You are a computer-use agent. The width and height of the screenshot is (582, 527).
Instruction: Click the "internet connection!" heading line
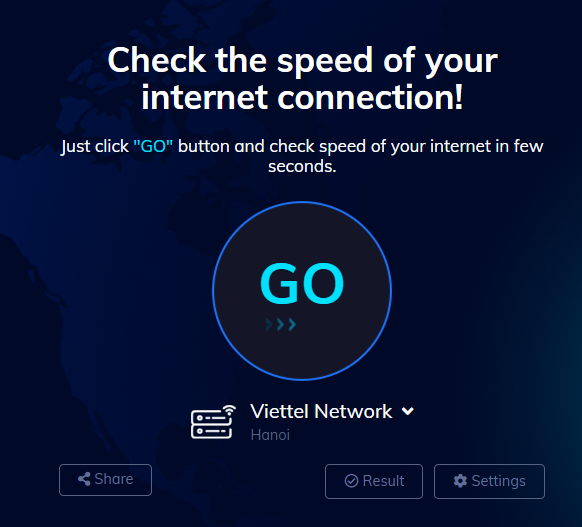303,97
